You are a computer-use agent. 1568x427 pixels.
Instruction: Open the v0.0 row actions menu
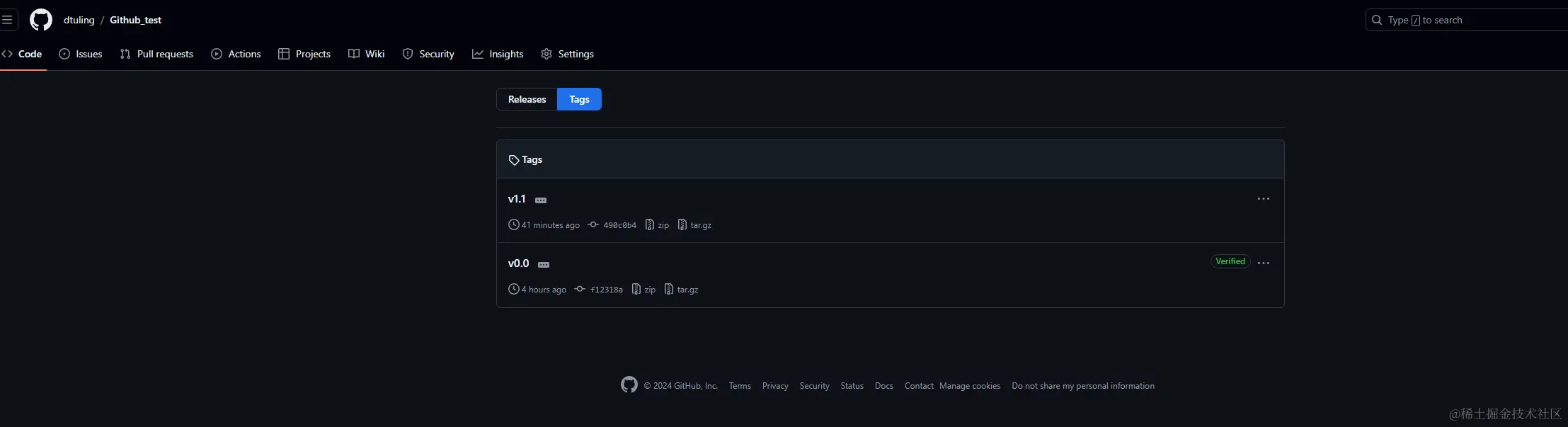(1264, 263)
